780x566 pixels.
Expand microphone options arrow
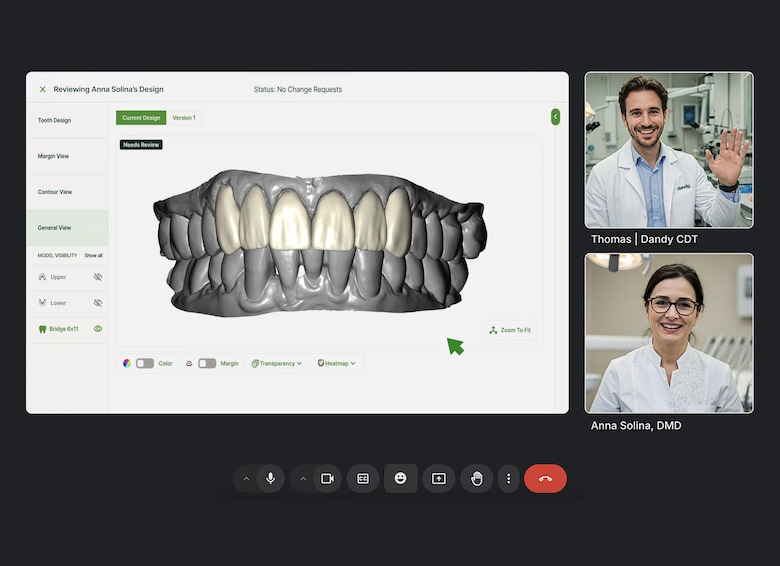[x=246, y=479]
